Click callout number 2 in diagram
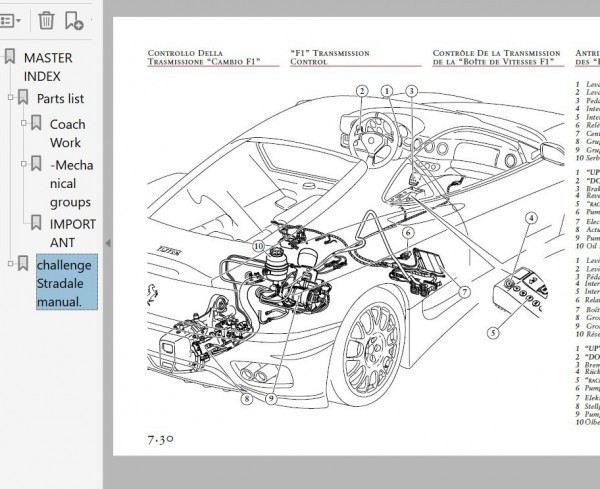Viewport: 600px width, 489px height. (x=362, y=91)
